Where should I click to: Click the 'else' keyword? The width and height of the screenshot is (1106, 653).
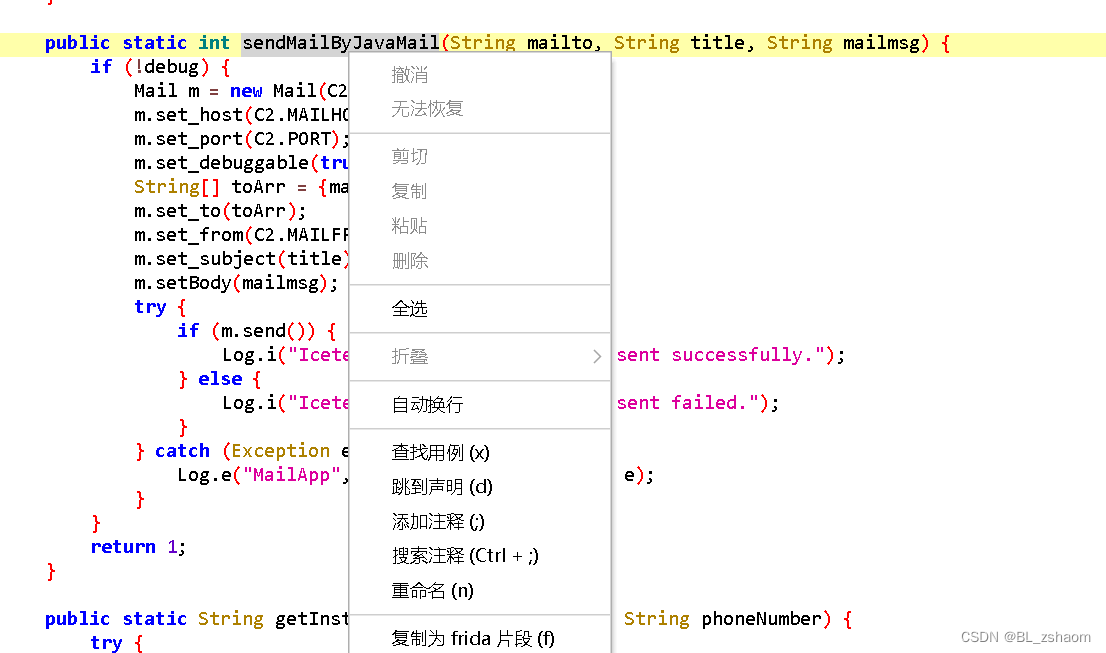pyautogui.click(x=220, y=379)
